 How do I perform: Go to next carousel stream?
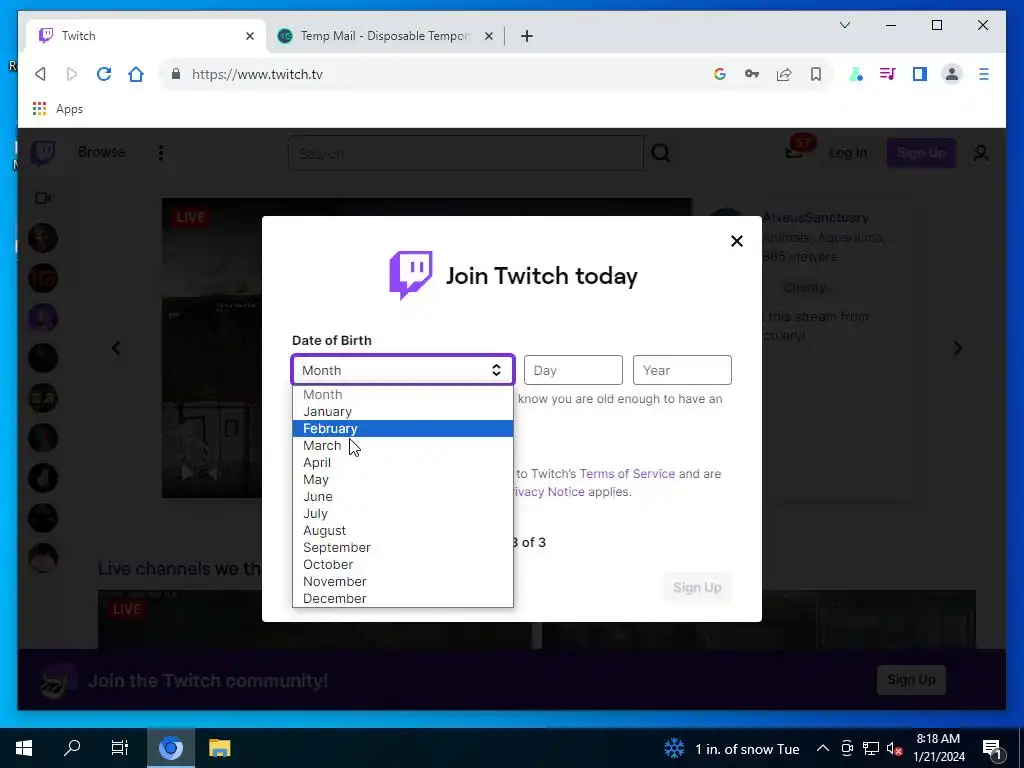[x=957, y=348]
